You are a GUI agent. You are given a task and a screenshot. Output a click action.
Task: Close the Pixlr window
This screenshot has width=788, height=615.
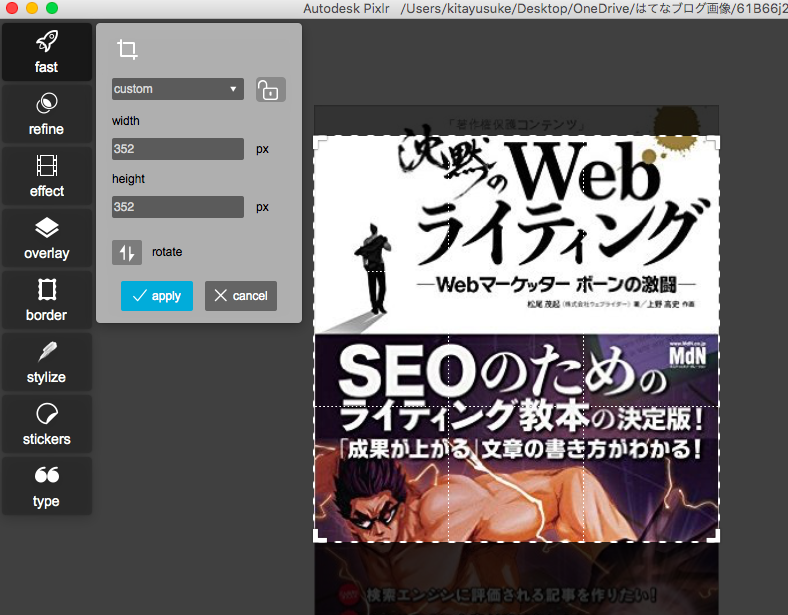pyautogui.click(x=12, y=8)
